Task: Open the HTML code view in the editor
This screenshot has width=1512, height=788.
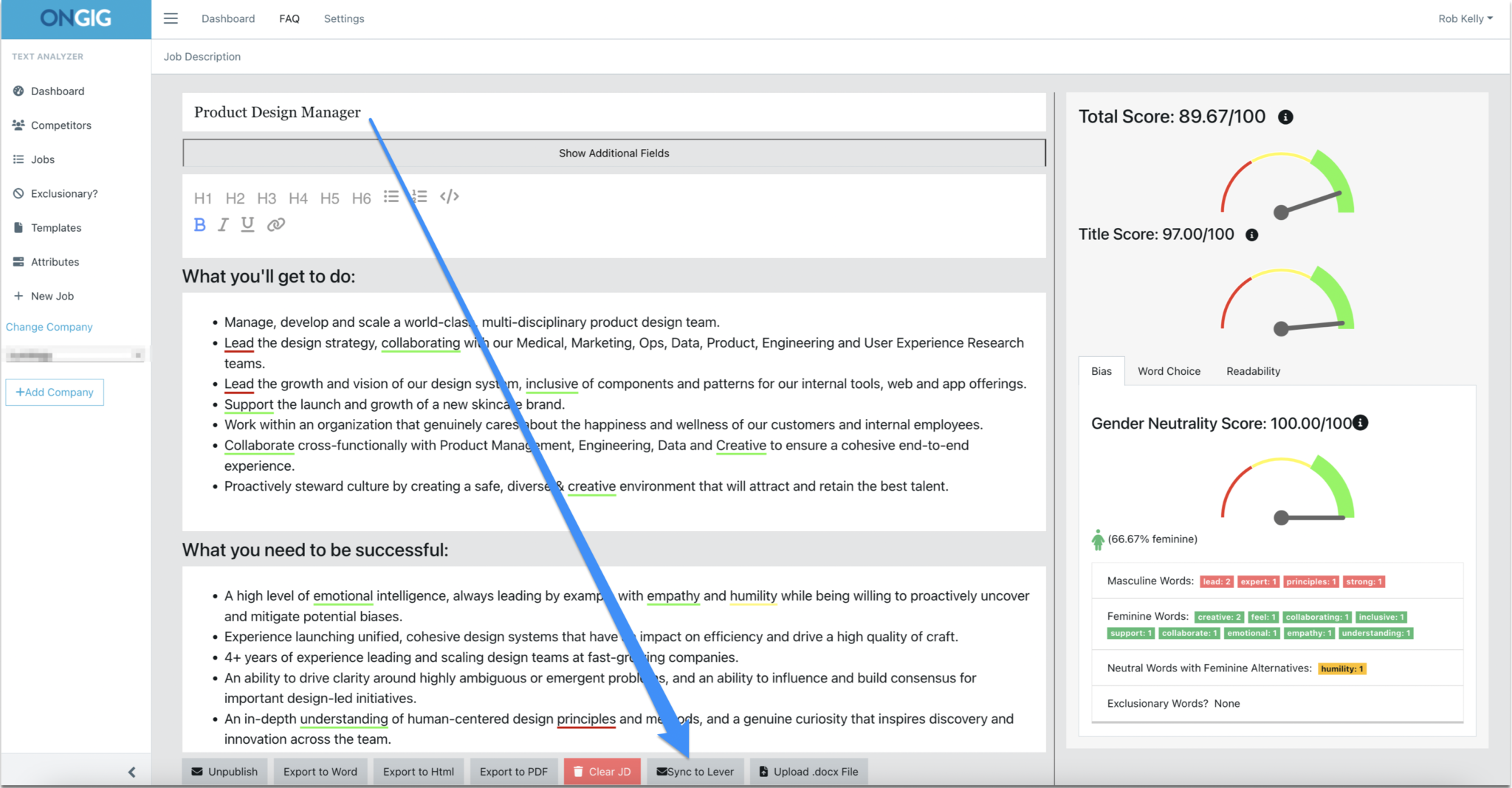Action: [x=449, y=196]
